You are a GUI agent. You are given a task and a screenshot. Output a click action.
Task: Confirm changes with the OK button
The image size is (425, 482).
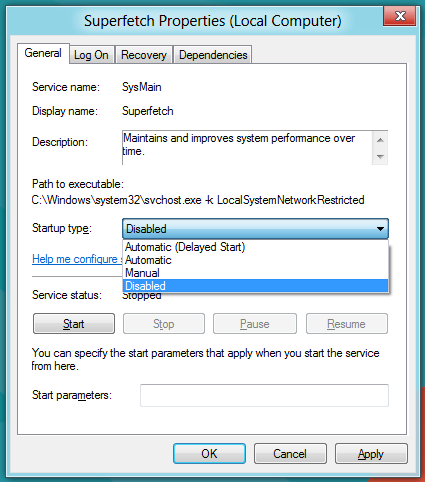point(209,454)
